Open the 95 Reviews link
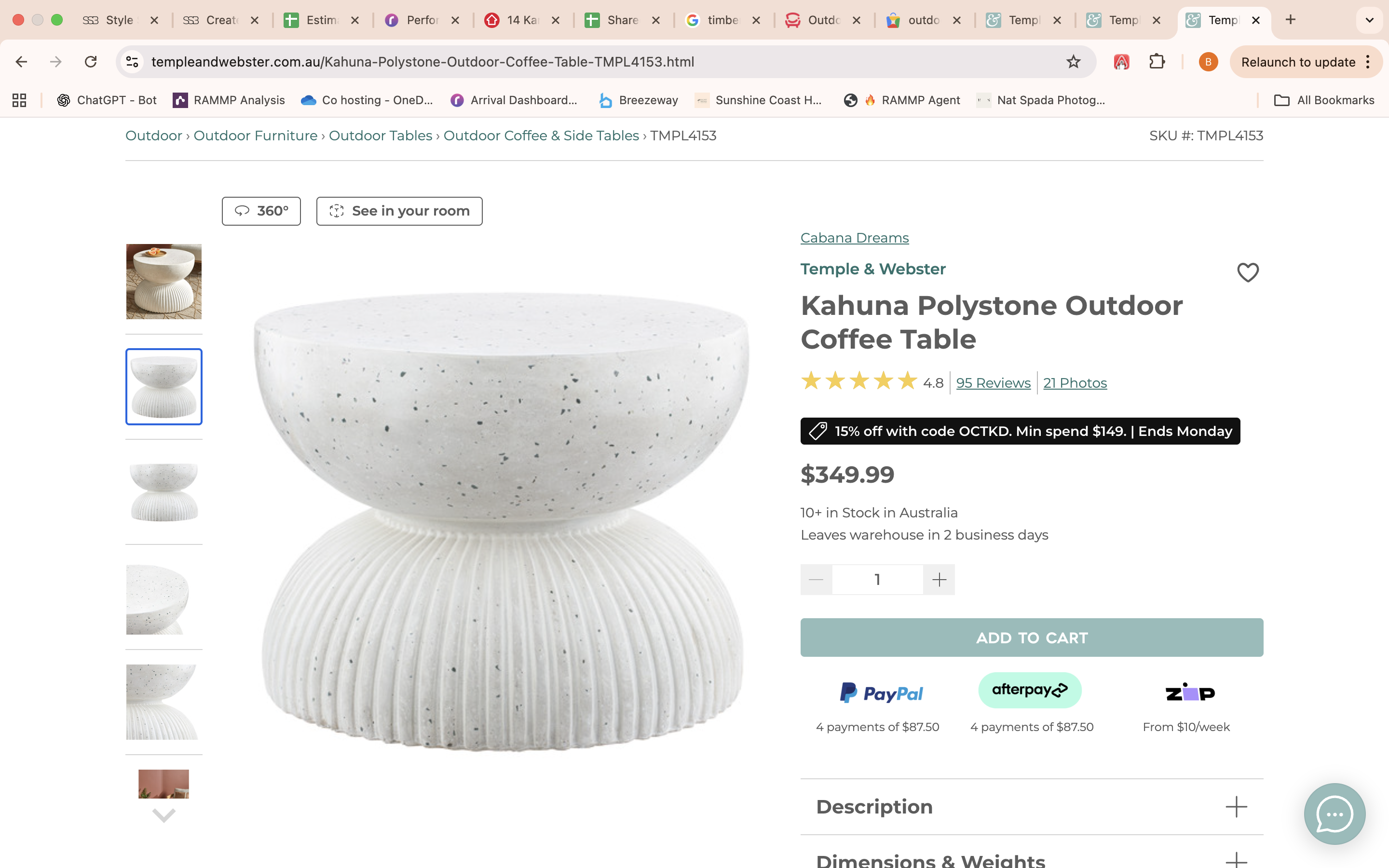This screenshot has width=1389, height=868. click(x=993, y=383)
